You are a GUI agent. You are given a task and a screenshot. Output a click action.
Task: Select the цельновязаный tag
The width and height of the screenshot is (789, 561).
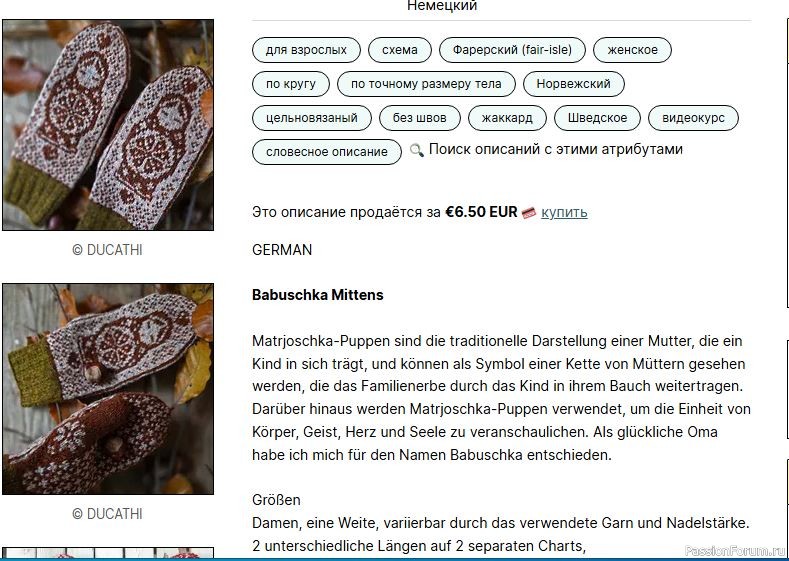pos(311,118)
